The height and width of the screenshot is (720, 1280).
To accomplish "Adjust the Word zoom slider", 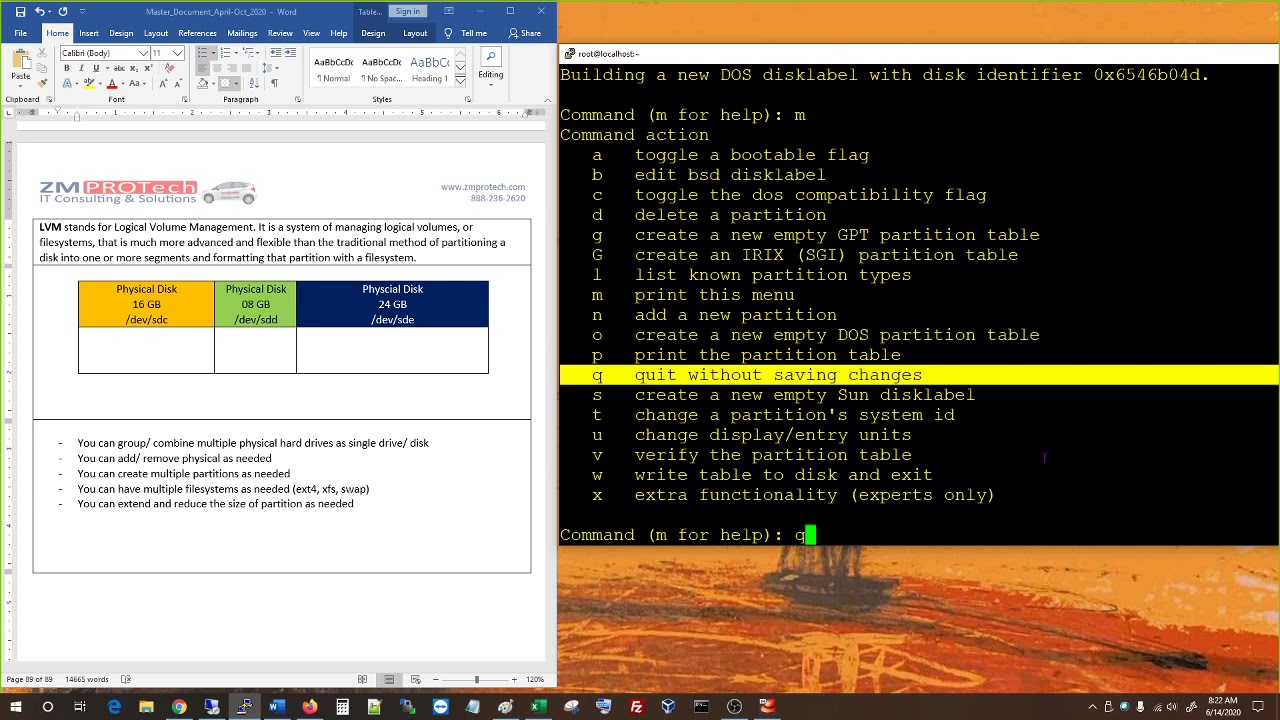I will [x=476, y=680].
